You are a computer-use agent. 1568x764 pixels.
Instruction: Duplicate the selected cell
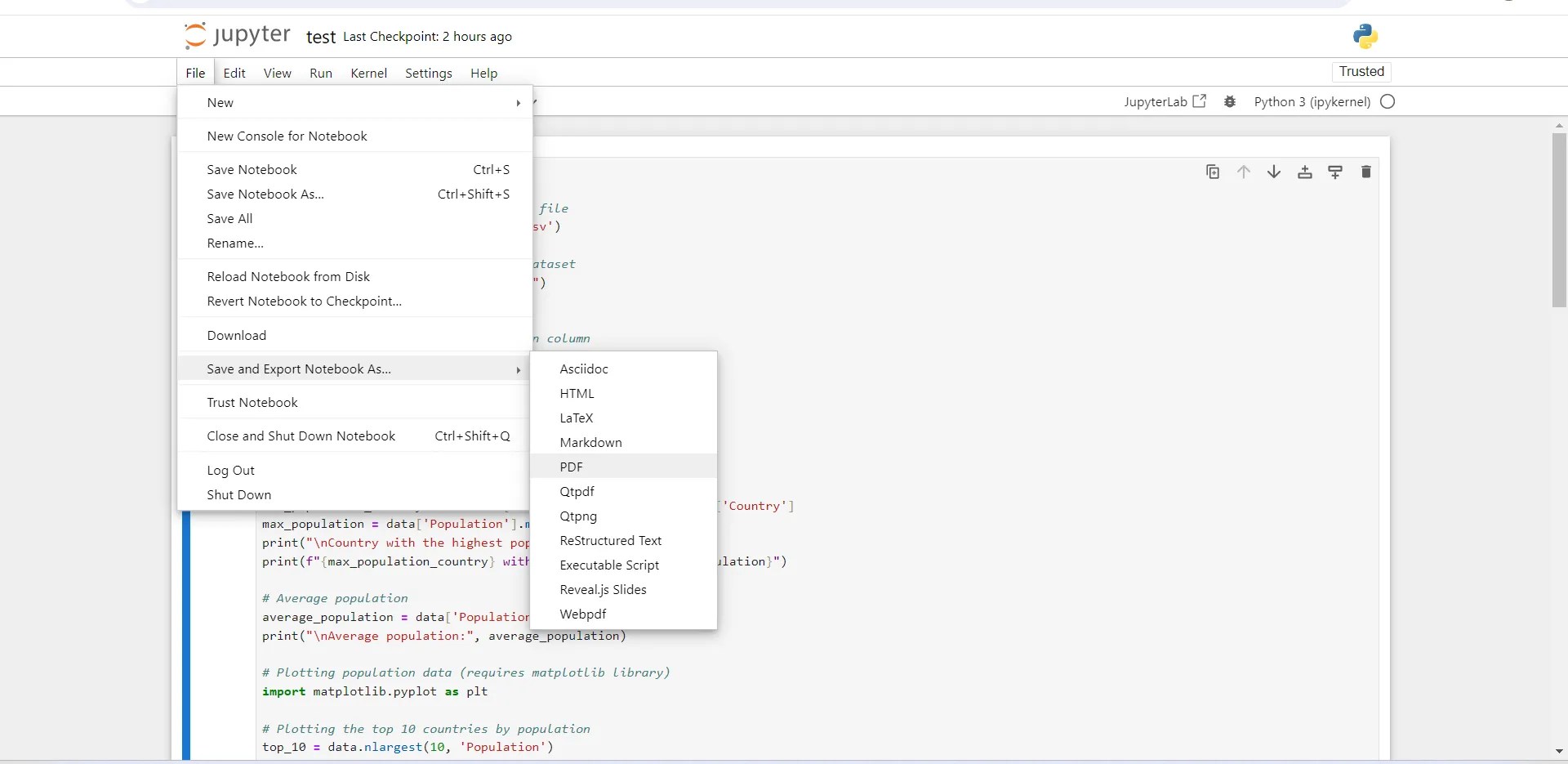click(x=1213, y=172)
